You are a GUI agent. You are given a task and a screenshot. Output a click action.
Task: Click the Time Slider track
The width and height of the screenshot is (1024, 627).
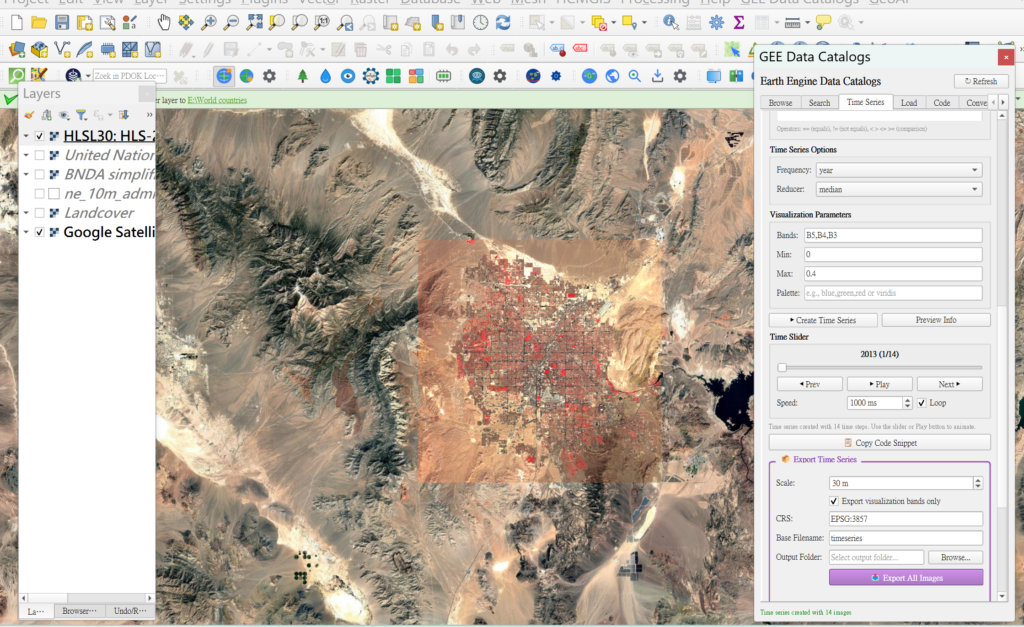[880, 368]
